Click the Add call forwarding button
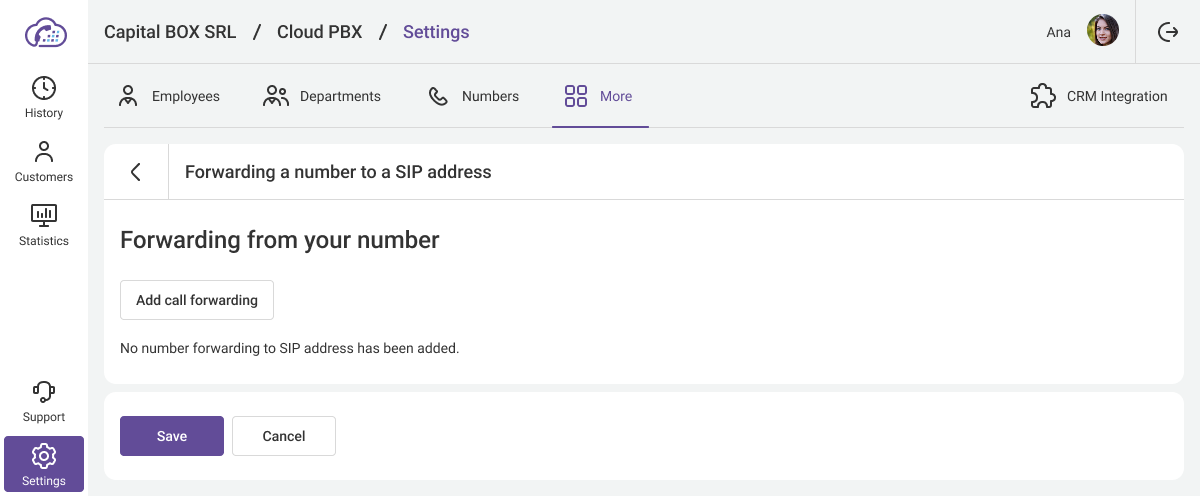The height and width of the screenshot is (496, 1200). (197, 300)
